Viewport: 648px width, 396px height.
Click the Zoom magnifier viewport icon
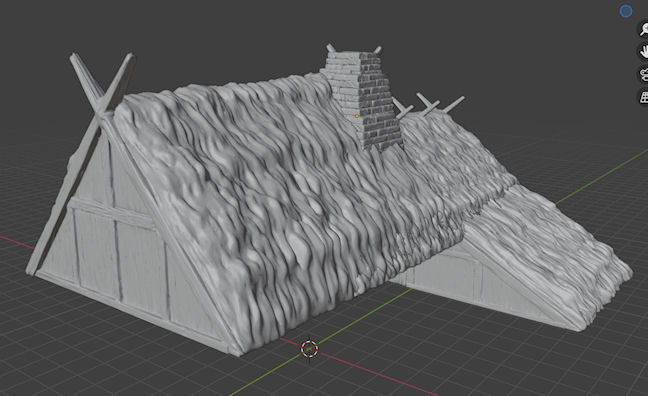click(644, 29)
